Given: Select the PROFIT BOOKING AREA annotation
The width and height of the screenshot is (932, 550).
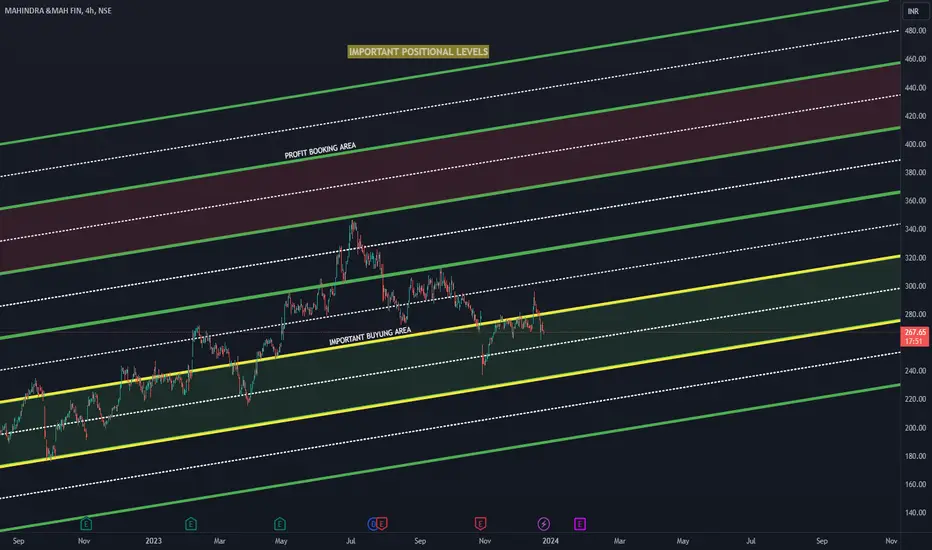Looking at the screenshot, I should [x=320, y=150].
